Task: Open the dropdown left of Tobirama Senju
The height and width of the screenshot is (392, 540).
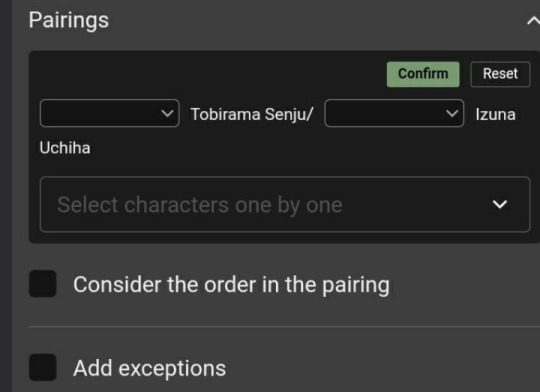Action: (110, 113)
